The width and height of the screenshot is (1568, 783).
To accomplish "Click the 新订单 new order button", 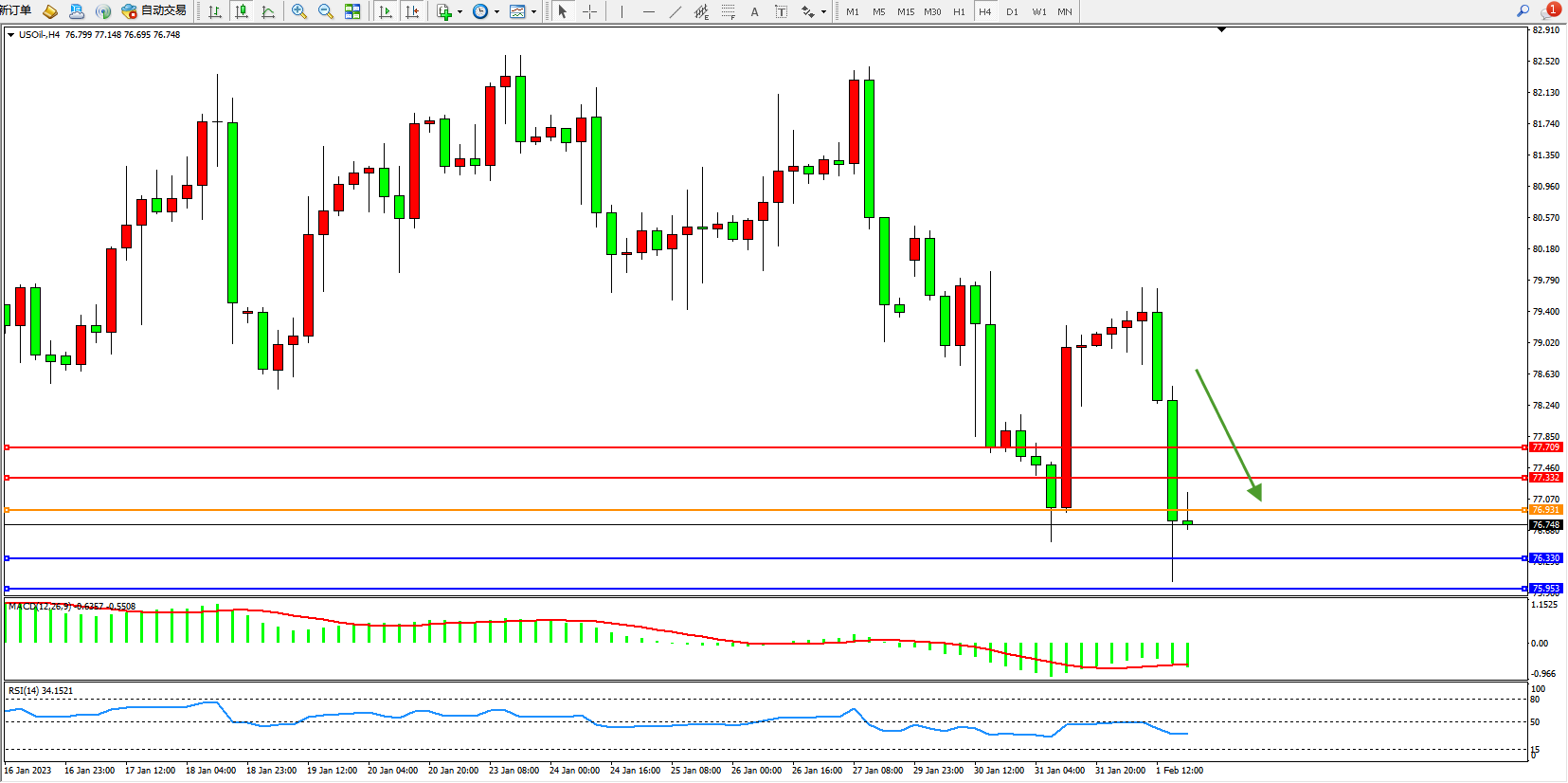I will [15, 11].
